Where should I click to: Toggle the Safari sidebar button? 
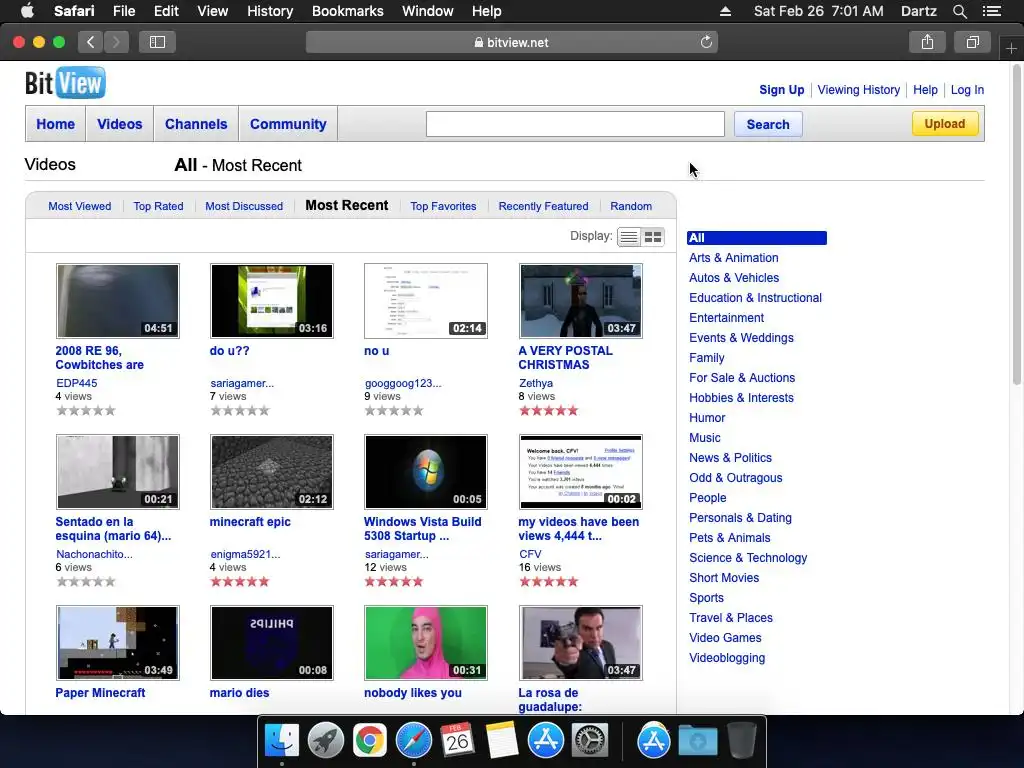[157, 42]
